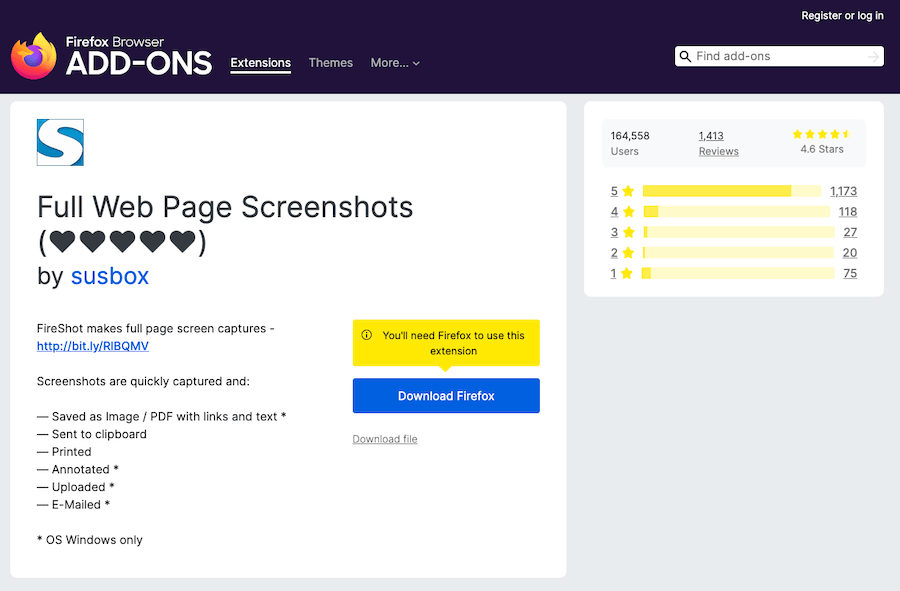The height and width of the screenshot is (591, 900).
Task: Click the star icon in the 5-star row
Action: pyautogui.click(x=629, y=191)
